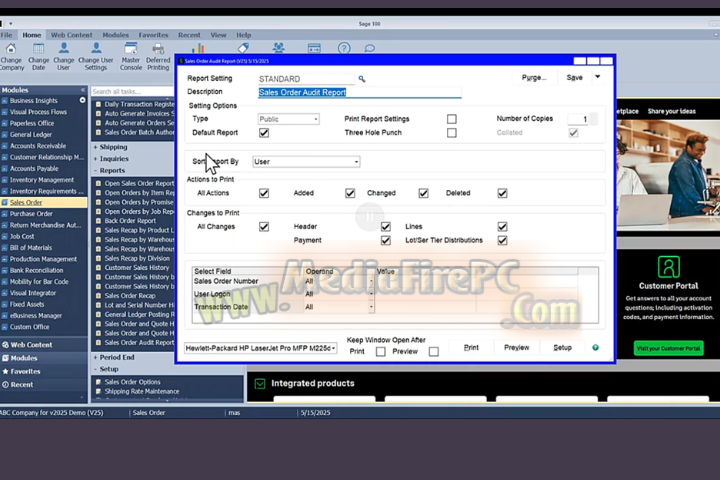Toggle the Header checkbox
720x480 pixels.
pos(386,227)
